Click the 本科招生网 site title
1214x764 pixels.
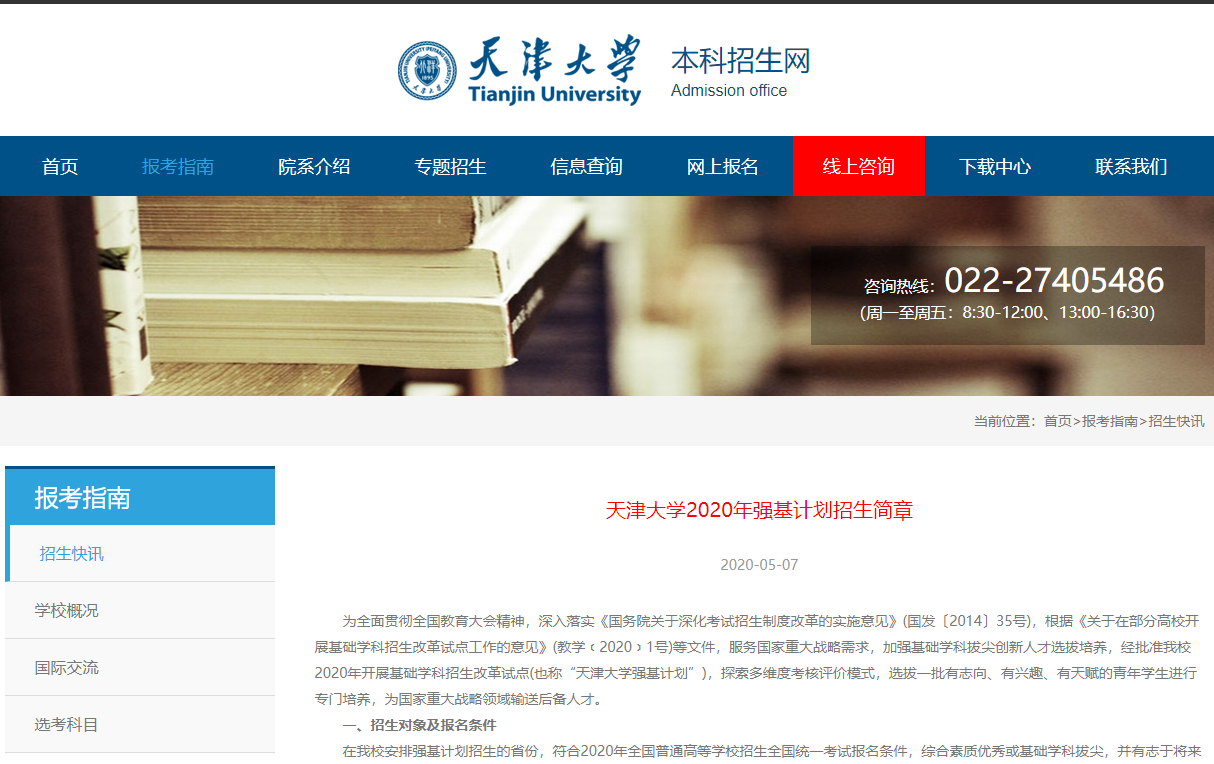pos(740,60)
